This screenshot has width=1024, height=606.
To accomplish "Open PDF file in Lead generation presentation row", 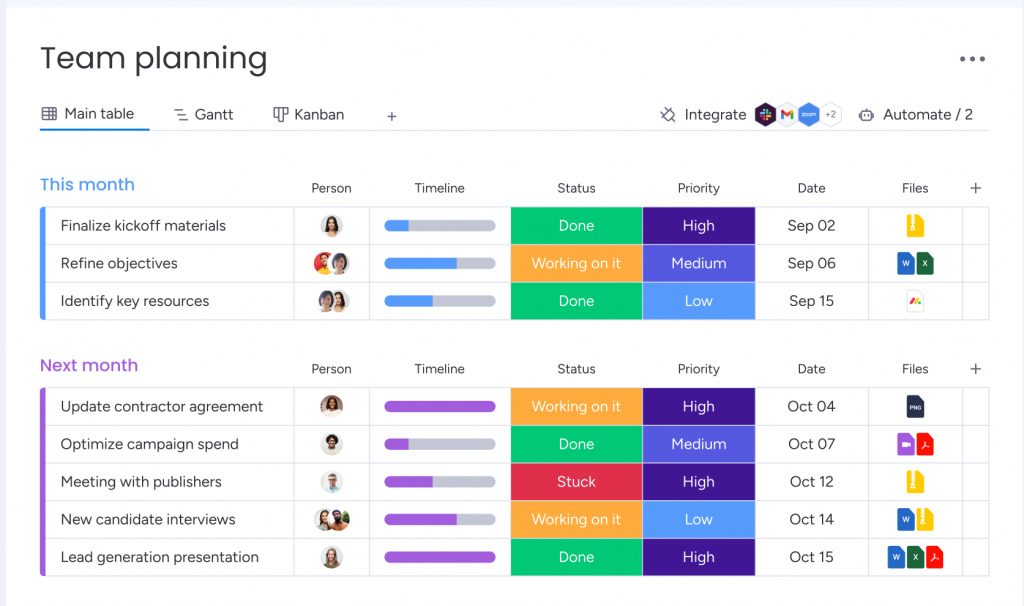I will point(935,557).
